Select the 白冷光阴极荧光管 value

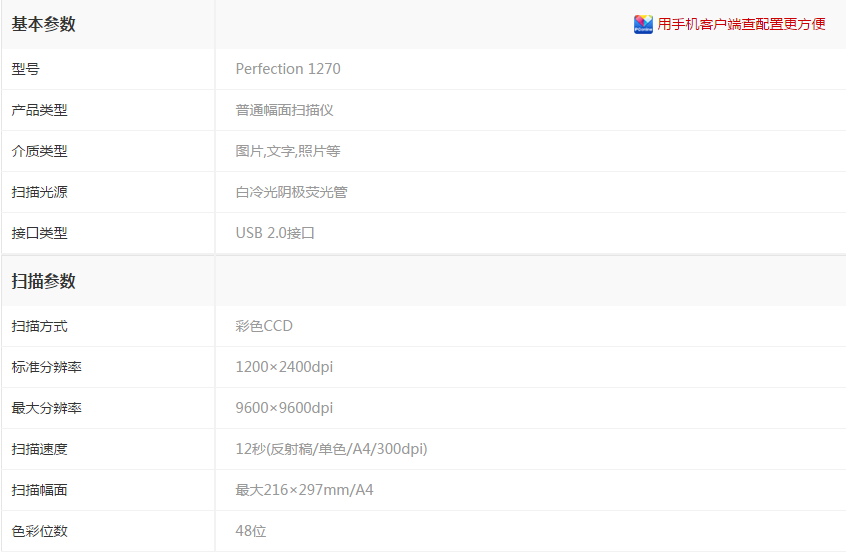[x=291, y=192]
